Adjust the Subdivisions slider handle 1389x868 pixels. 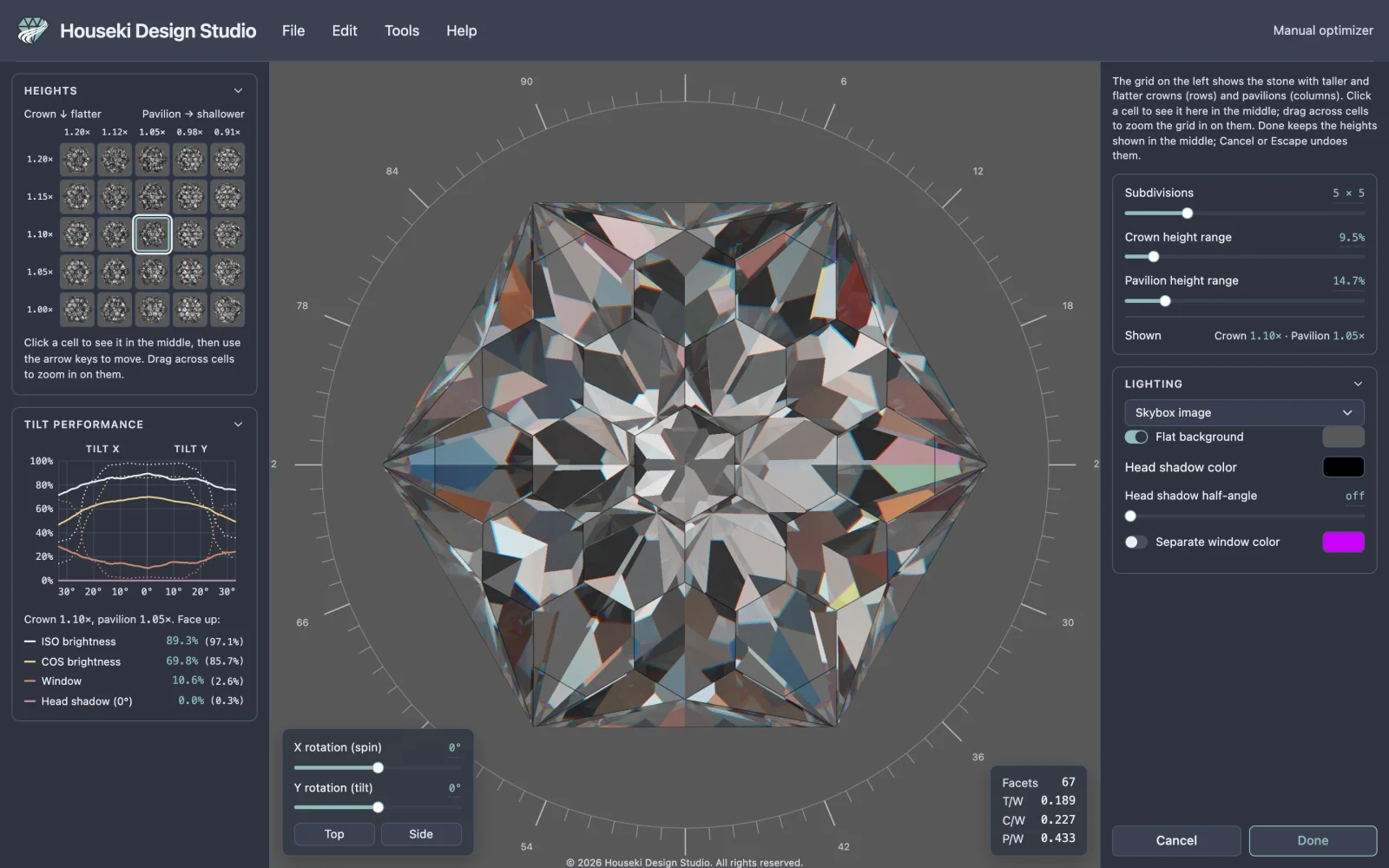pos(1187,213)
